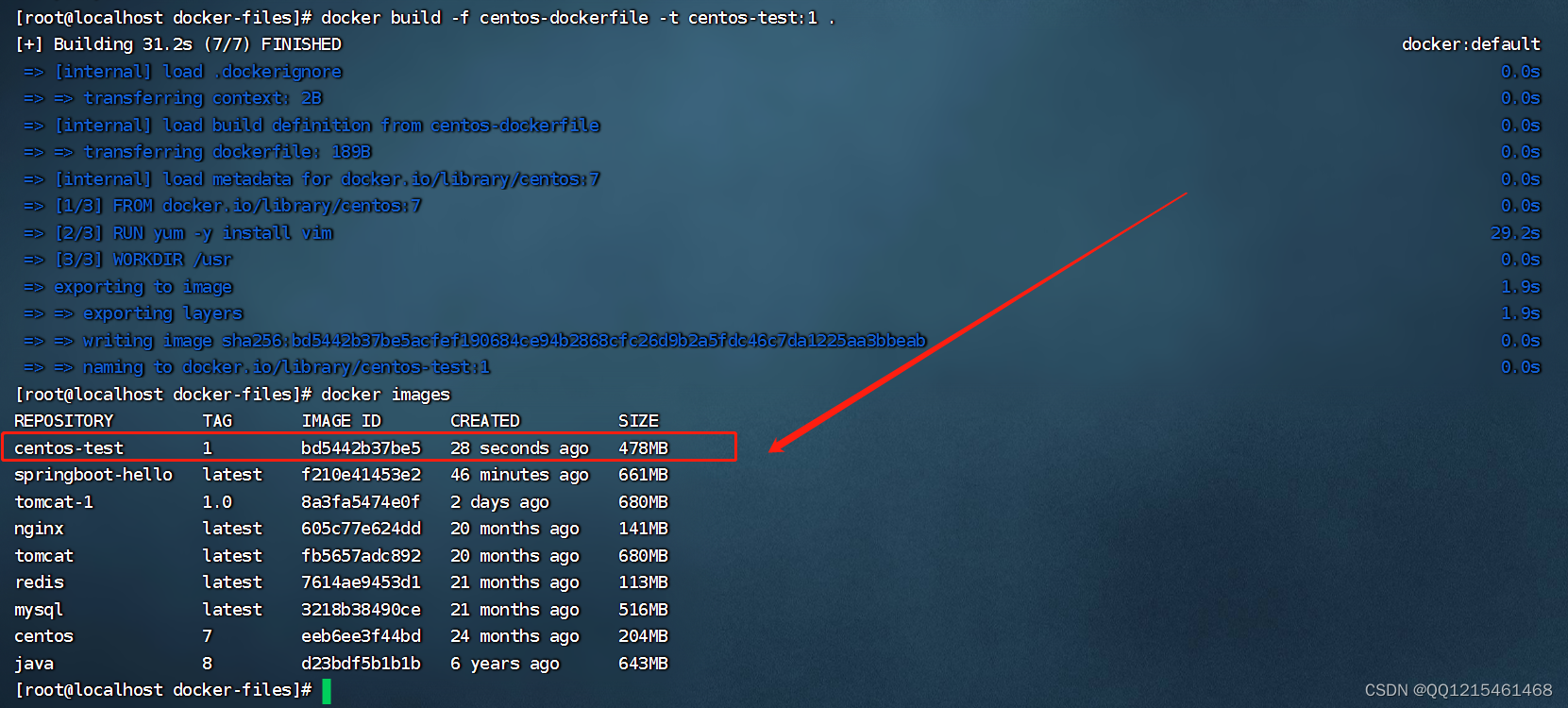
Task: Click the IMAGE ID column header
Action: (x=342, y=421)
